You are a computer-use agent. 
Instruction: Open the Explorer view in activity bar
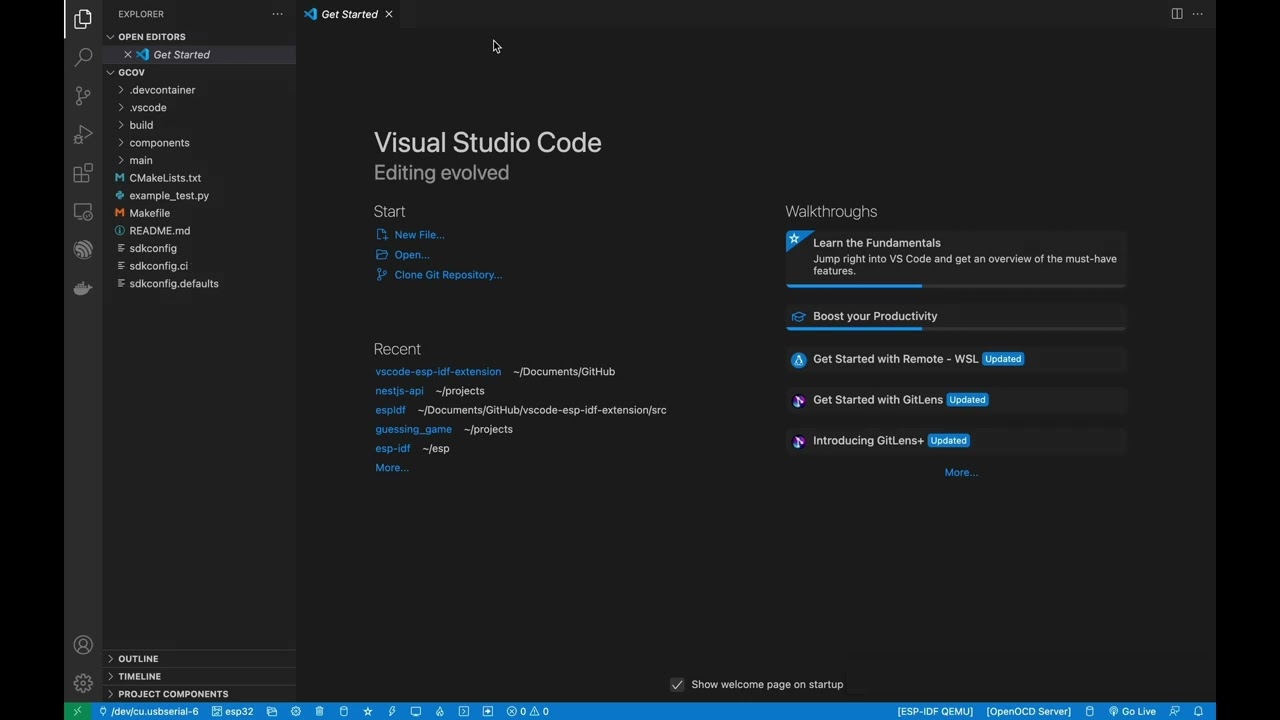[83, 20]
